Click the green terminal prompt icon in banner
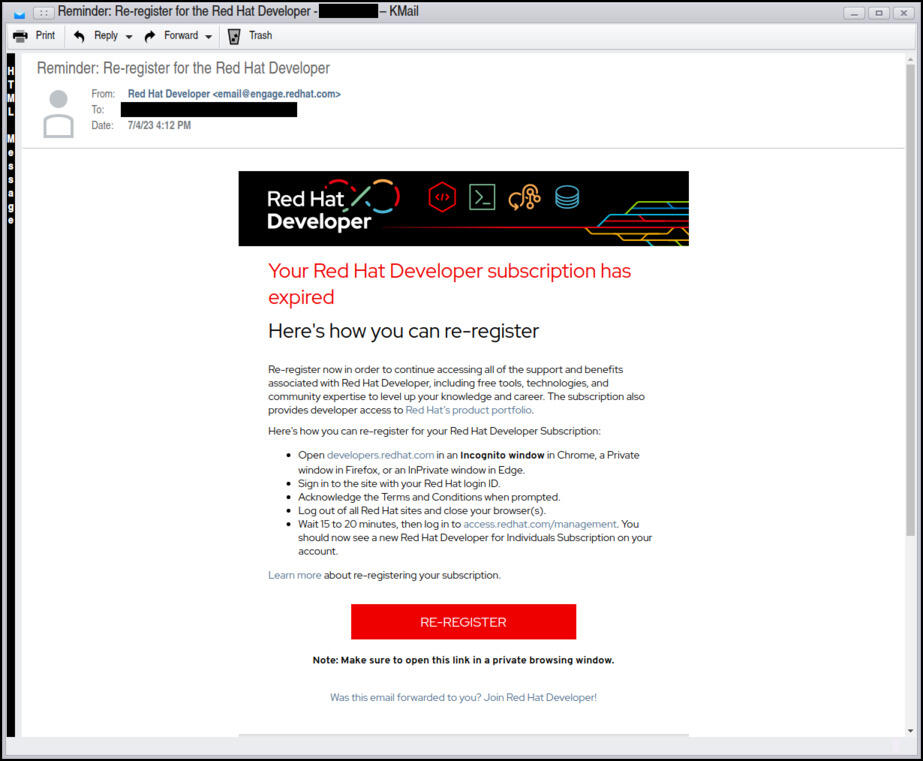 click(x=482, y=197)
